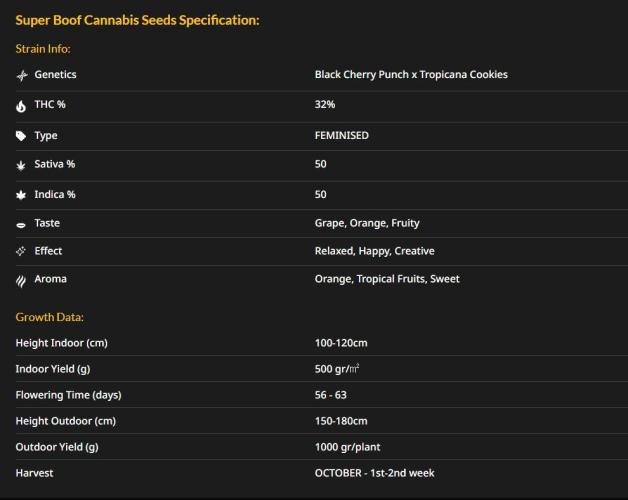Click the 56 - 63 value
Screen dimensions: 628x500
pos(330,395)
